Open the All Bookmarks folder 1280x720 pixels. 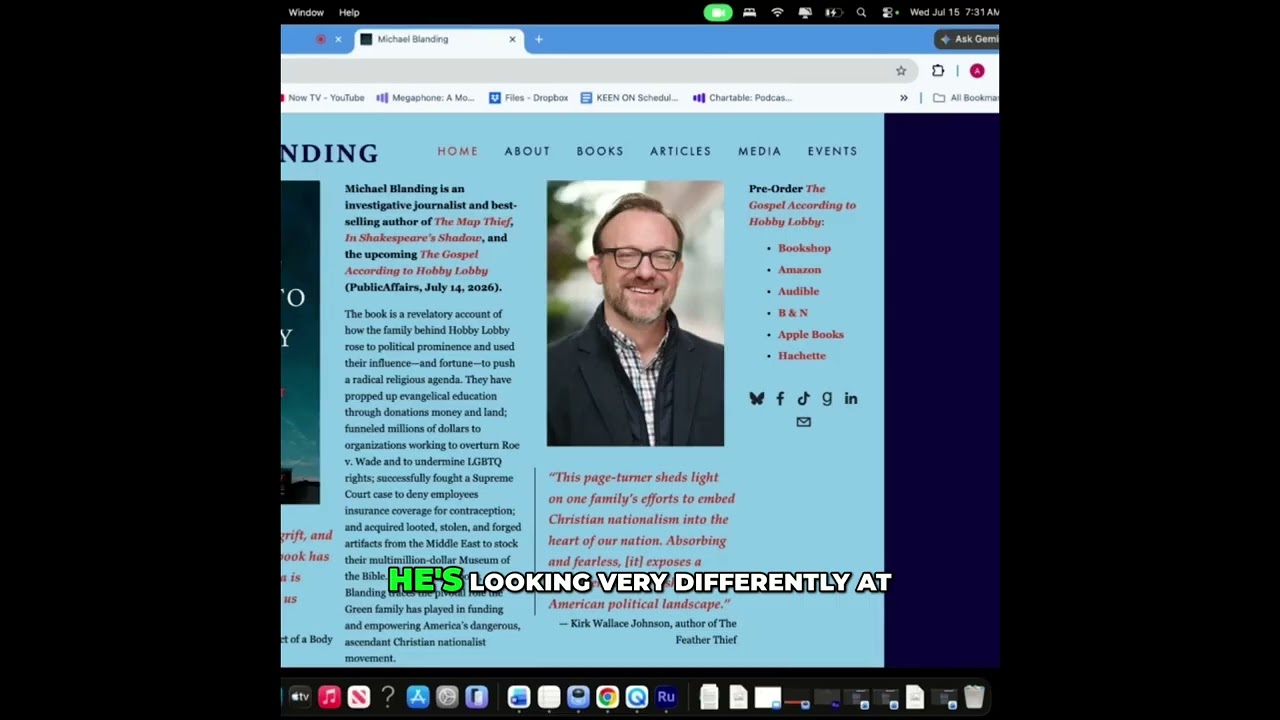(965, 98)
